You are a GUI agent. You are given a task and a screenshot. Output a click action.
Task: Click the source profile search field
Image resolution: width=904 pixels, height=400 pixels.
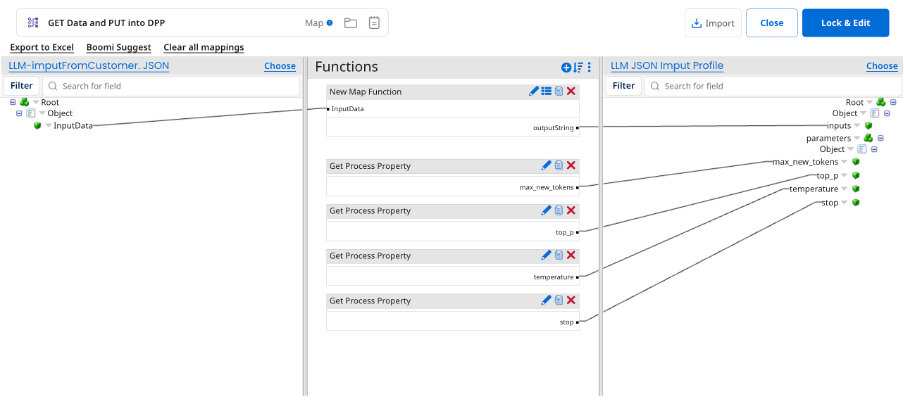(x=170, y=86)
